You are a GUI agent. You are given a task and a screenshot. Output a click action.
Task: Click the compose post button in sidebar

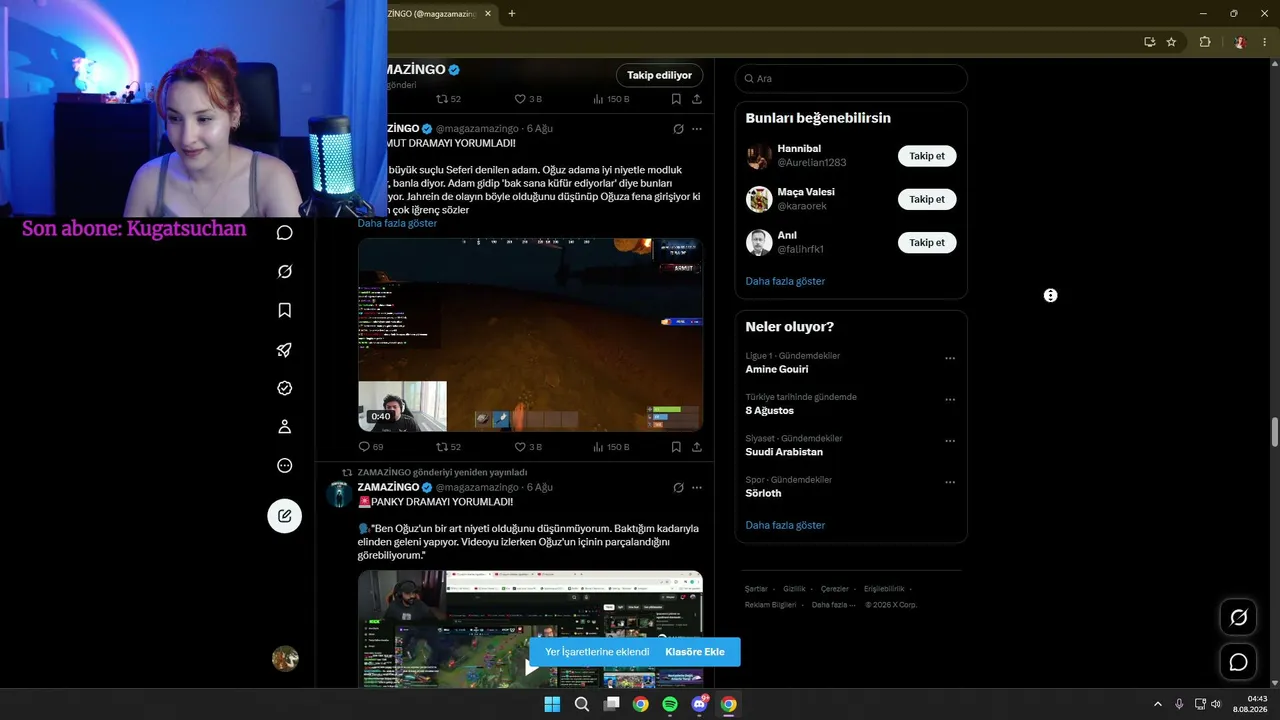pyautogui.click(x=285, y=516)
